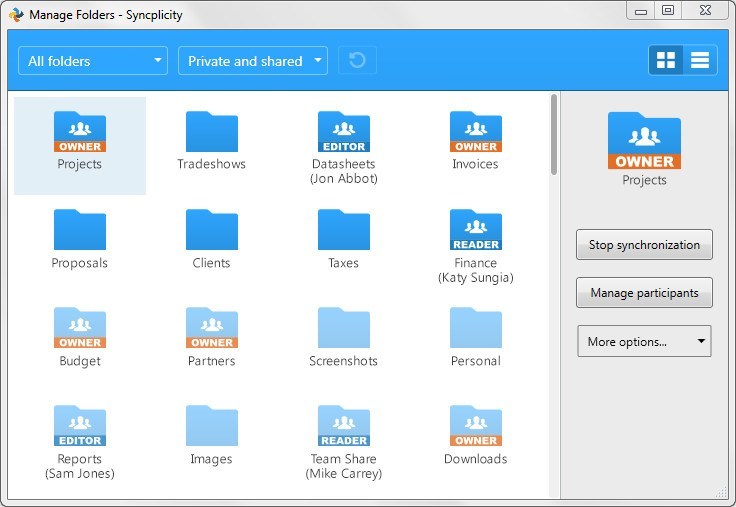Image resolution: width=736 pixels, height=507 pixels.
Task: Select the Personal folder icon
Action: point(475,328)
